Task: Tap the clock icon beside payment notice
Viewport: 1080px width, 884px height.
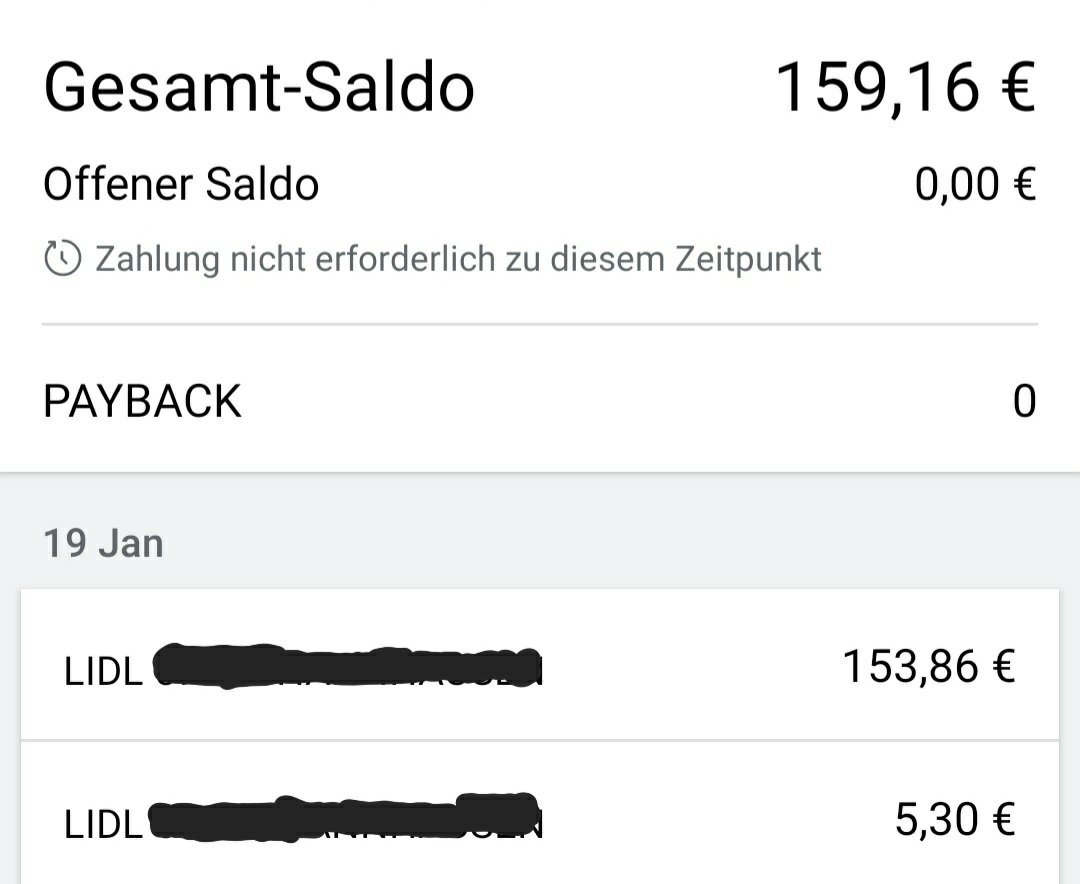Action: [63, 259]
